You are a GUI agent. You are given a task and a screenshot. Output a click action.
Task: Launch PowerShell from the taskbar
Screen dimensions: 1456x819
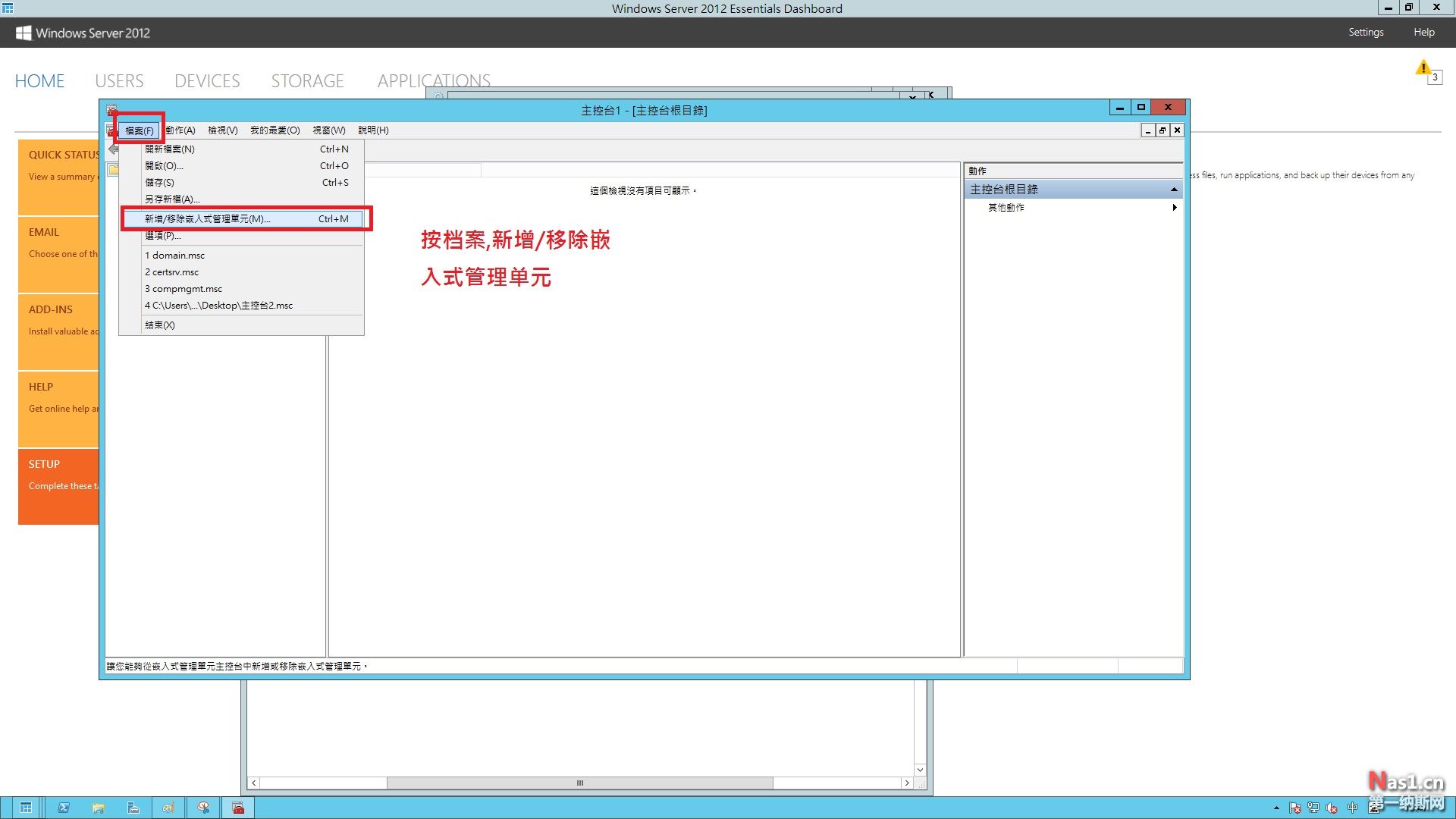[x=64, y=808]
